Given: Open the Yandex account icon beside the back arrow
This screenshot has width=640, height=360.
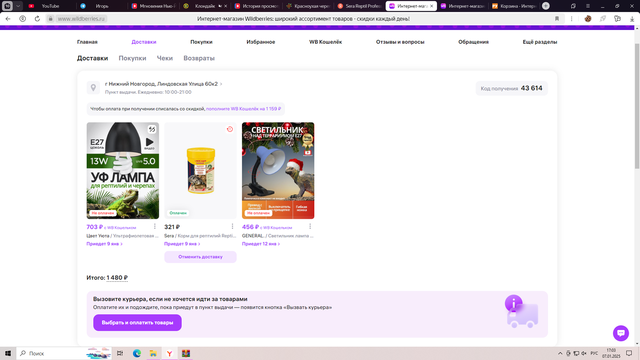Looking at the screenshot, I should click(x=22, y=19).
